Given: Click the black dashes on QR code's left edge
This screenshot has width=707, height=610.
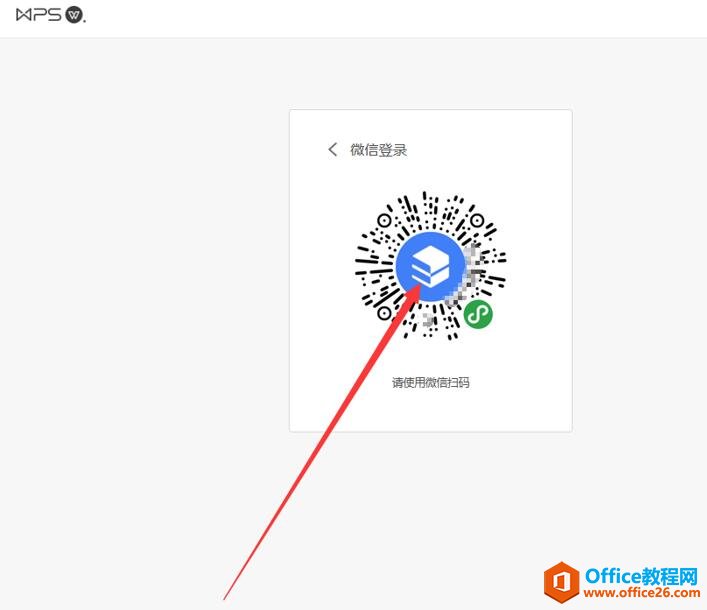Looking at the screenshot, I should point(367,266).
